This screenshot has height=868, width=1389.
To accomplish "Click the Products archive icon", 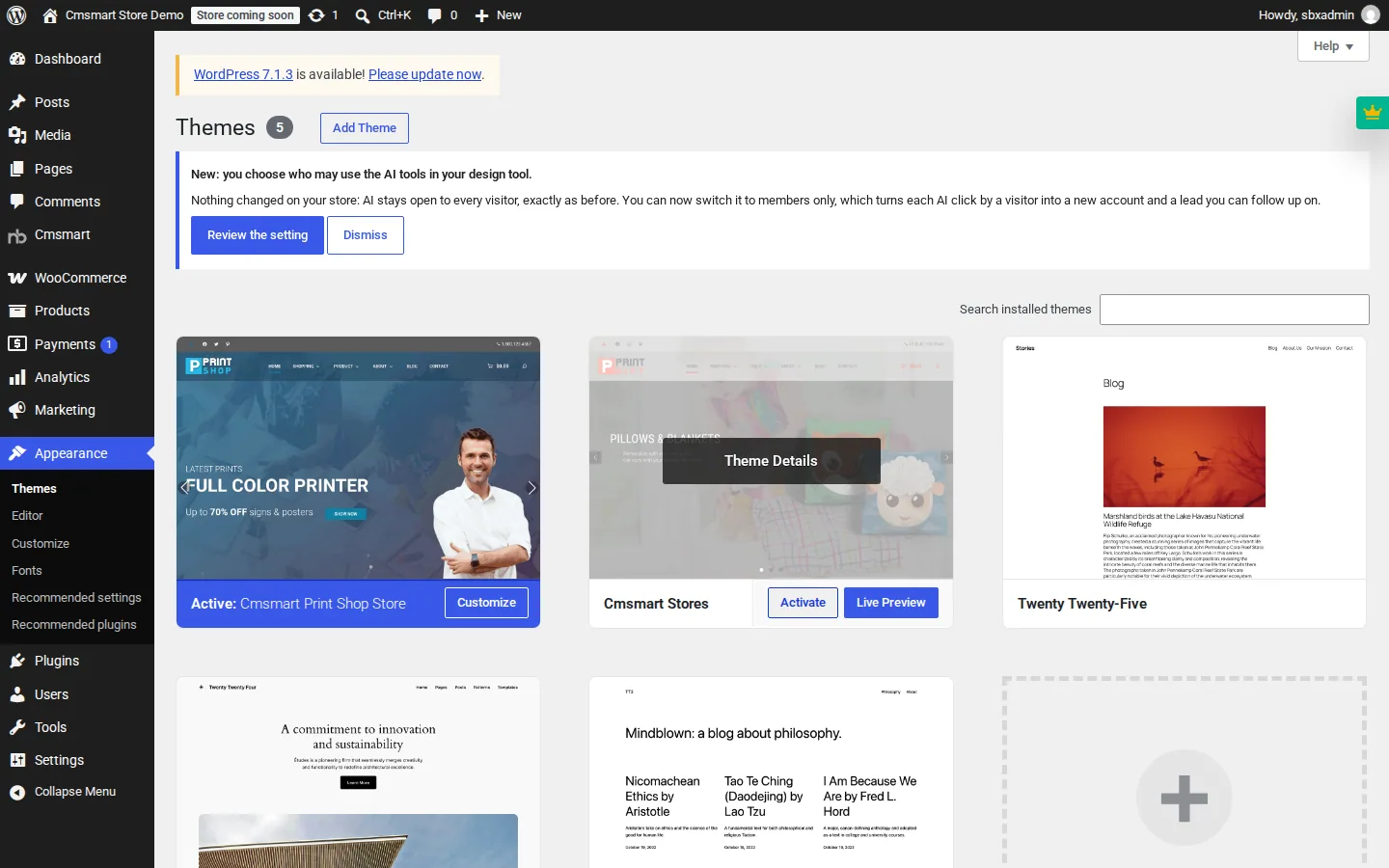I will click(x=17, y=311).
